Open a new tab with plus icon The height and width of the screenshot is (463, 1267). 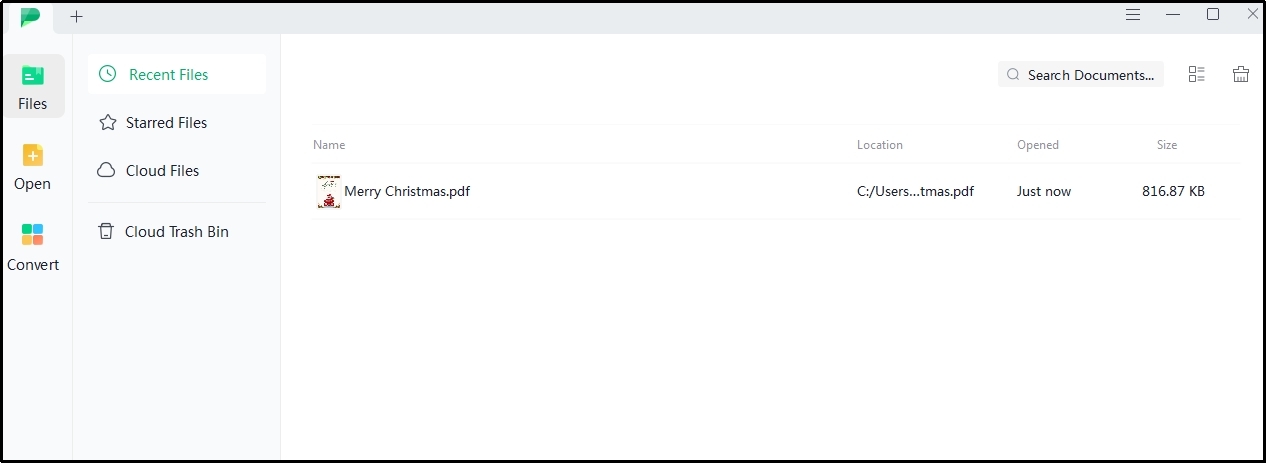pyautogui.click(x=77, y=17)
